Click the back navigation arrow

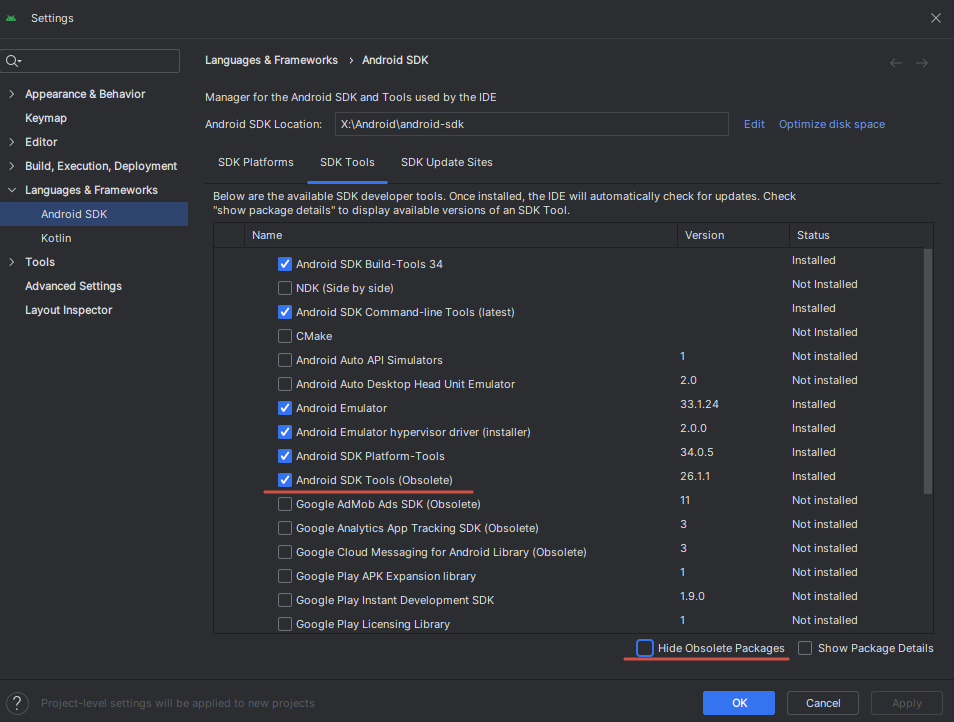896,63
